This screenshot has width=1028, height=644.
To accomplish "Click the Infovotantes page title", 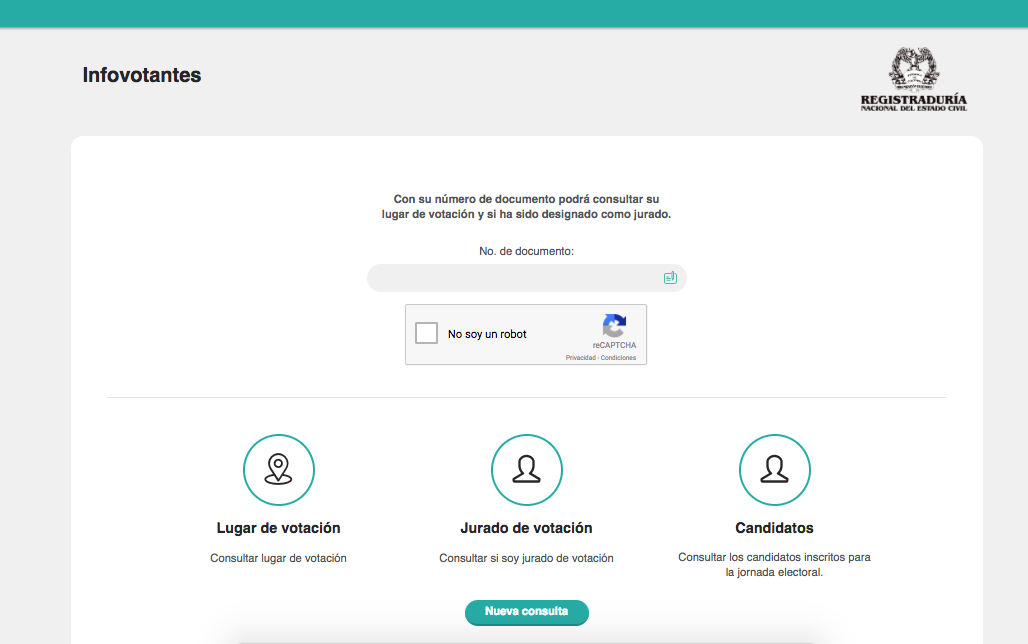I will pos(142,75).
